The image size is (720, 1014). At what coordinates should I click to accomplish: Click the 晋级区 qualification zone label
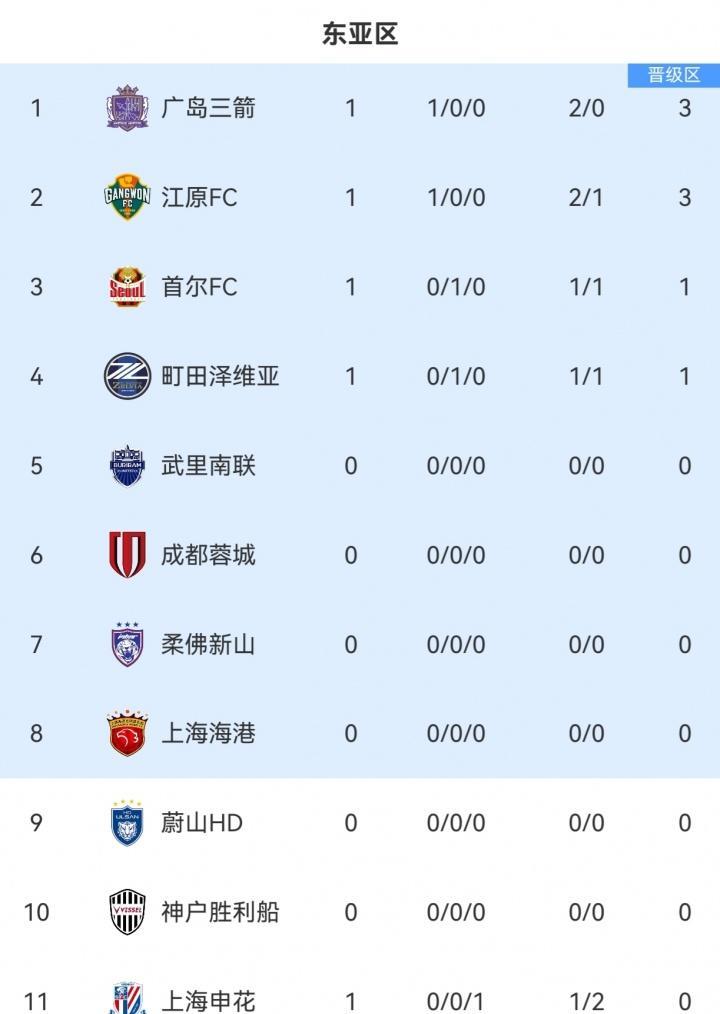click(673, 75)
